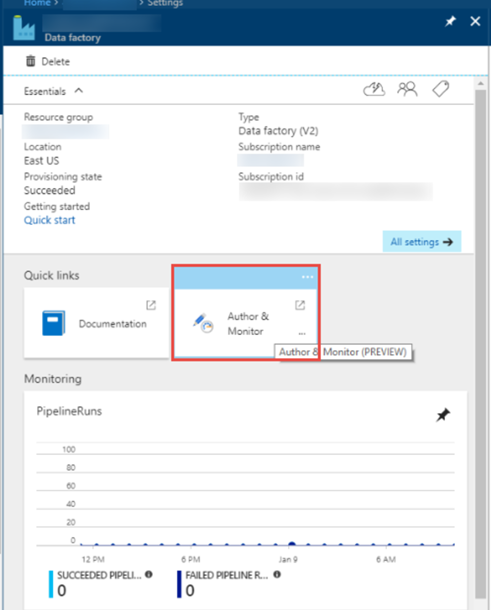Open the Documentation tile
The width and height of the screenshot is (491, 610).
pyautogui.click(x=96, y=323)
